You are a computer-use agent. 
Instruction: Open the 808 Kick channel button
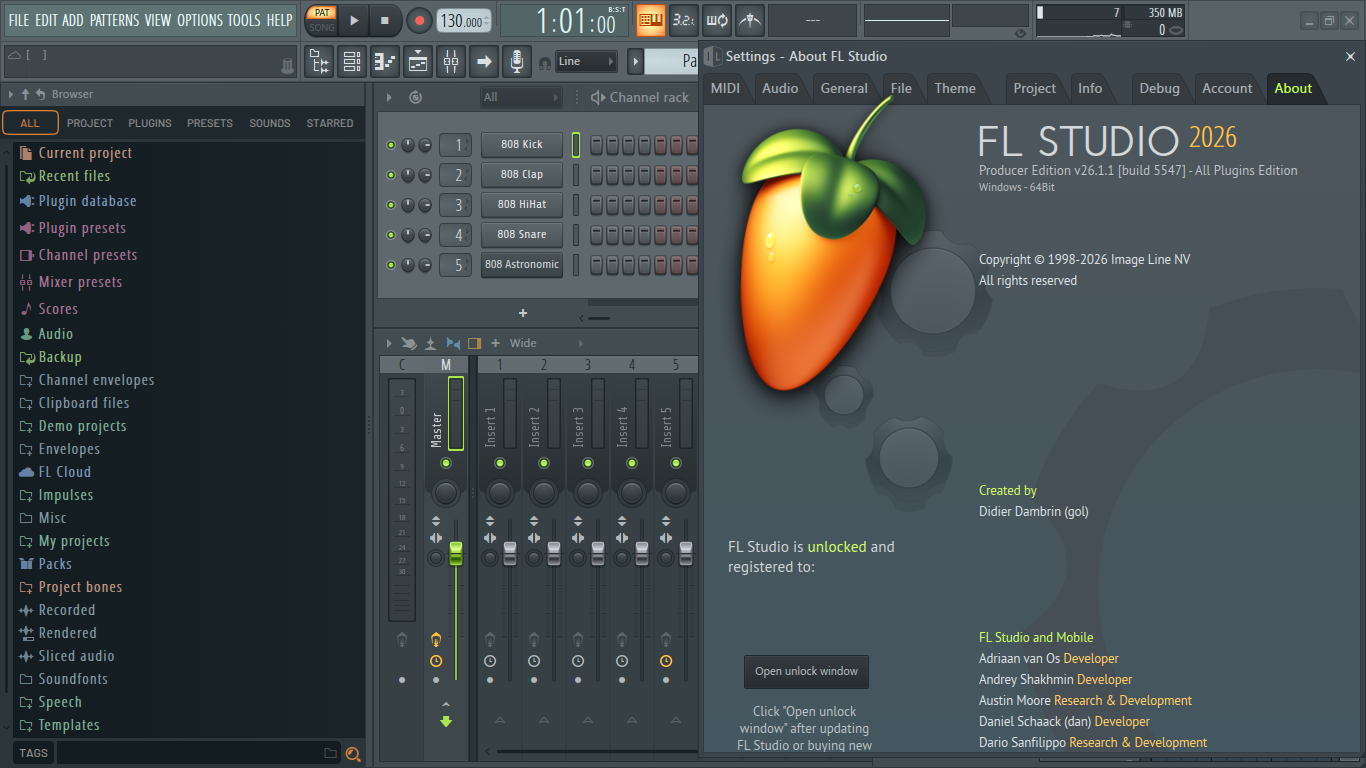click(x=522, y=145)
